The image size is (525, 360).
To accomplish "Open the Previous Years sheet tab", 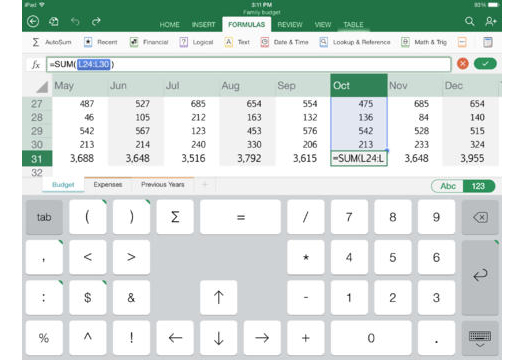I will pyautogui.click(x=163, y=185).
